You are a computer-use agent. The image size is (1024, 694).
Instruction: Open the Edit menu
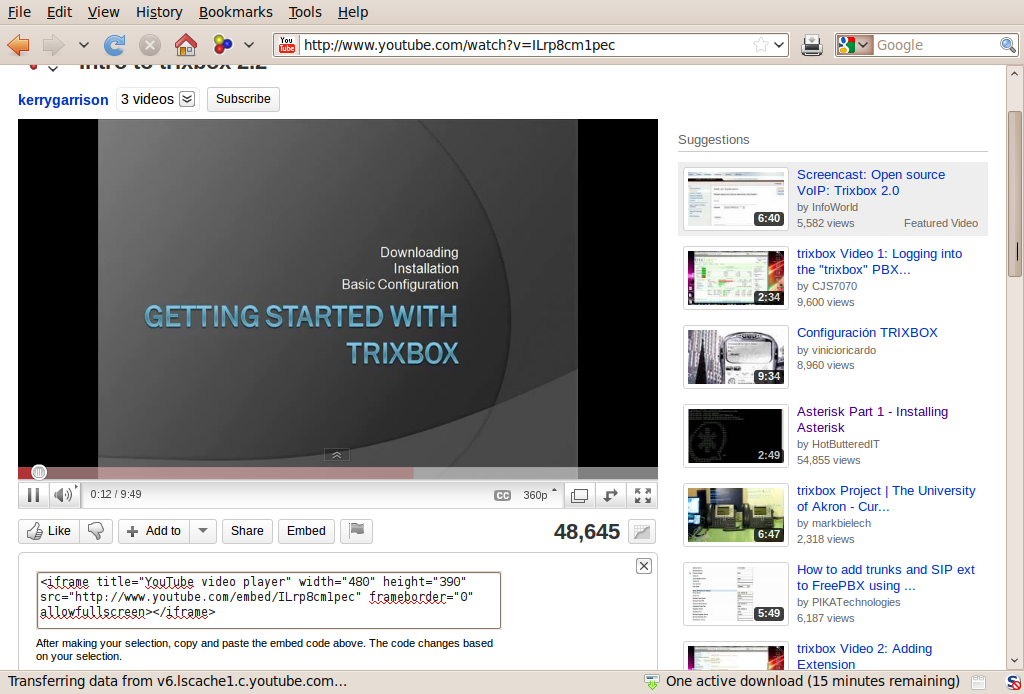click(x=59, y=12)
